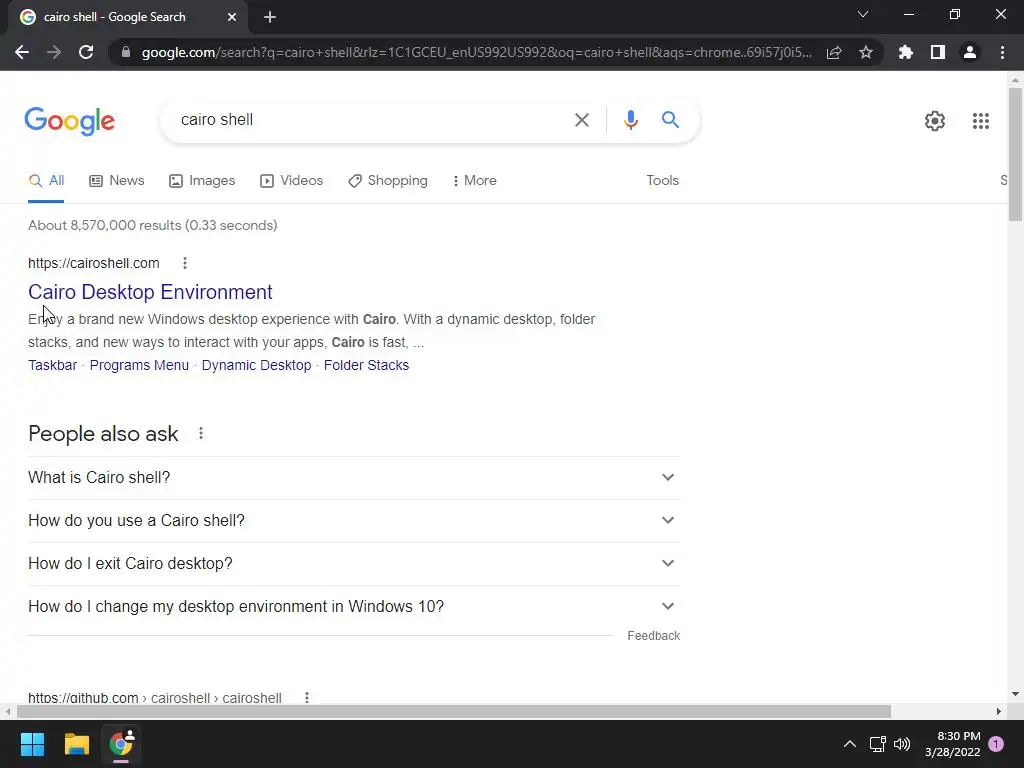
Task: Open the Chrome extensions puzzle icon
Action: (905, 52)
